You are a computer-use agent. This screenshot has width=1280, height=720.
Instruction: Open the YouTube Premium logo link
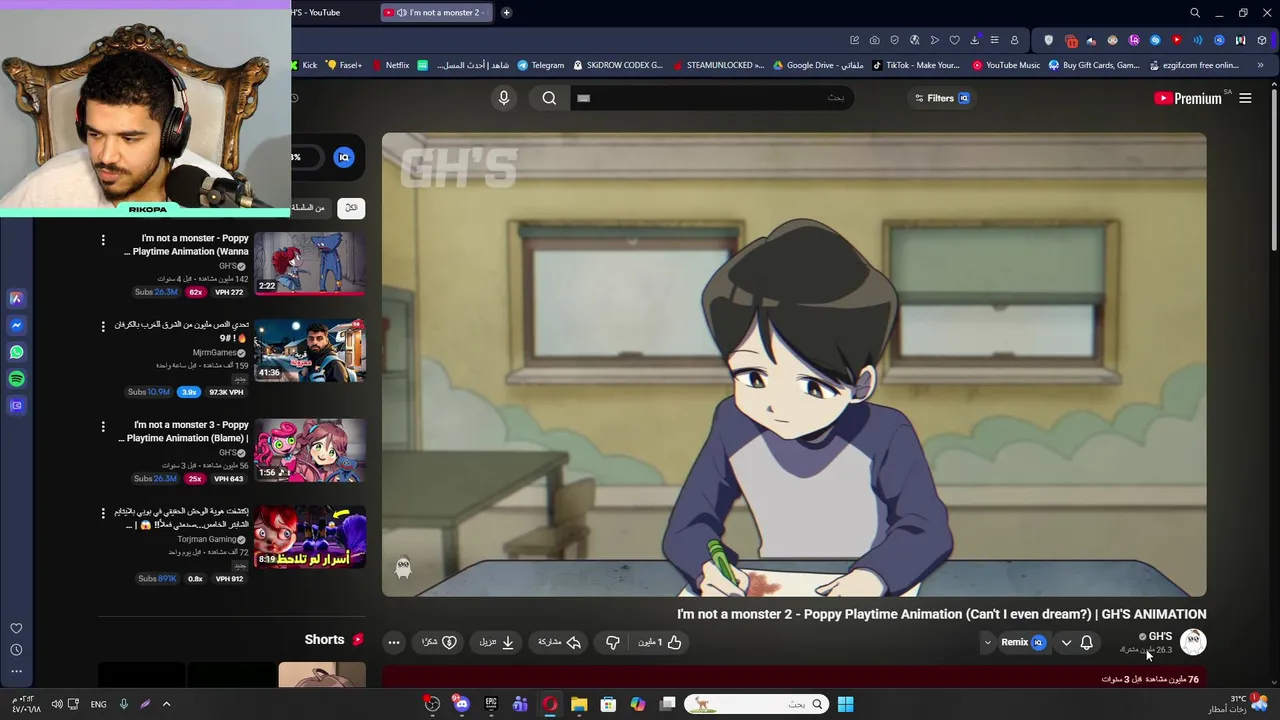pos(1188,98)
